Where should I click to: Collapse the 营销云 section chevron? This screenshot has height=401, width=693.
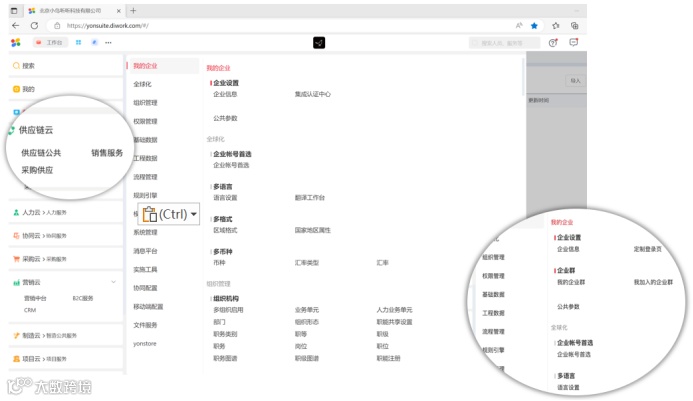pos(114,282)
